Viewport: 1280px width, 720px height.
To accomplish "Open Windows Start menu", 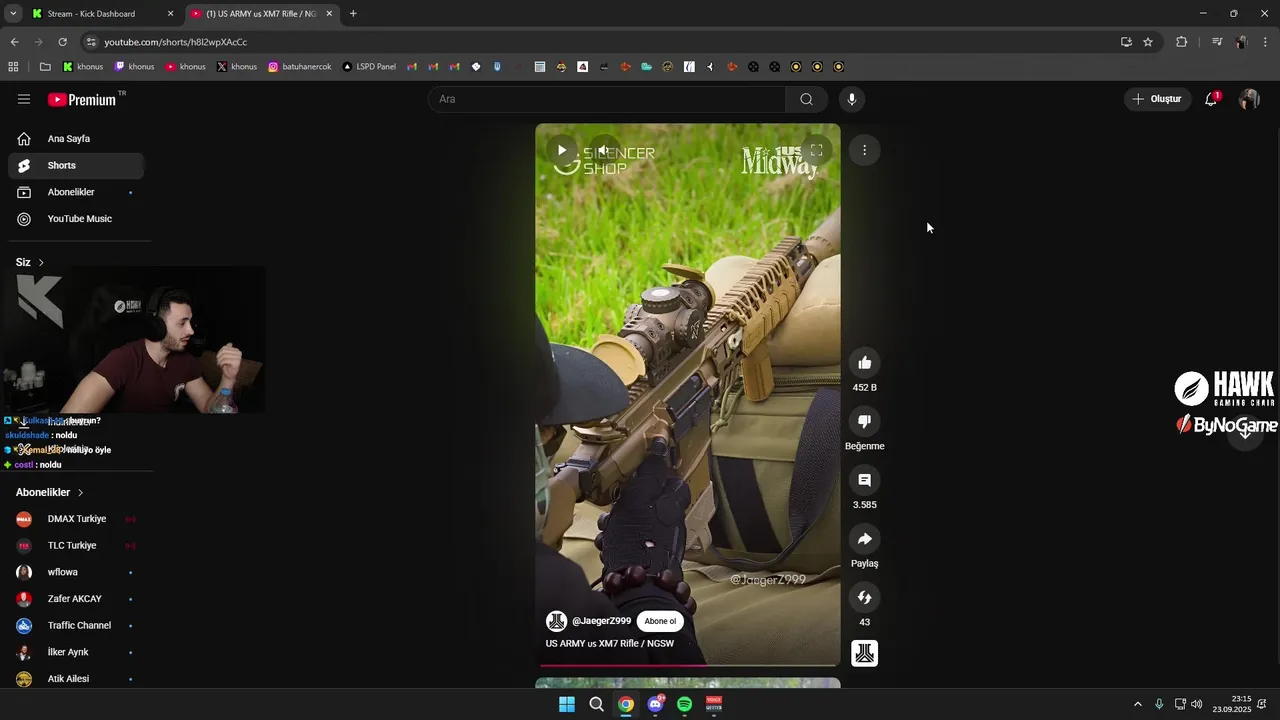I will coord(567,704).
